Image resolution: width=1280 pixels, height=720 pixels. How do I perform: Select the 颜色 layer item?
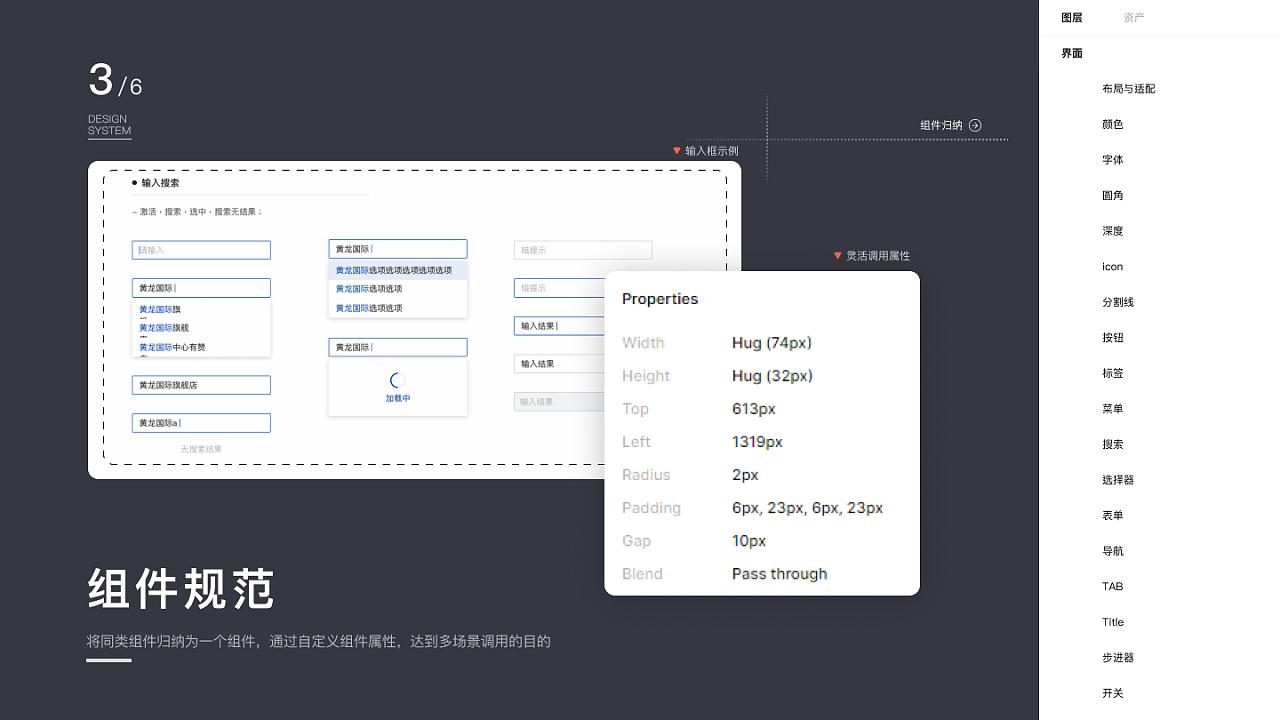click(x=1112, y=124)
